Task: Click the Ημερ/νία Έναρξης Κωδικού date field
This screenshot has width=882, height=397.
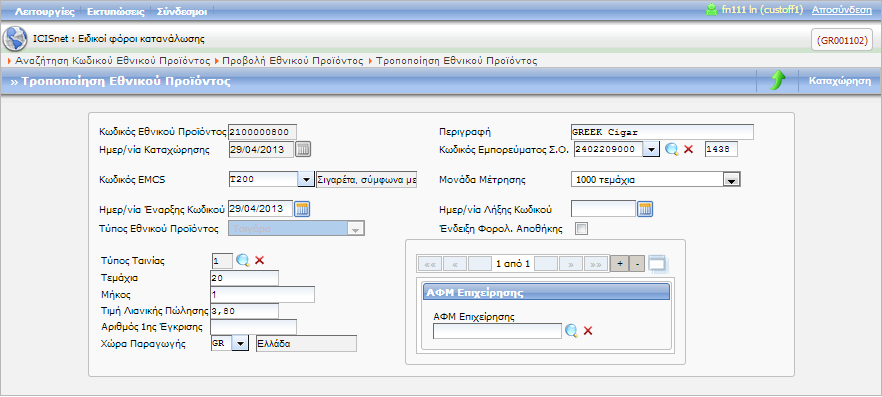Action: (260, 209)
